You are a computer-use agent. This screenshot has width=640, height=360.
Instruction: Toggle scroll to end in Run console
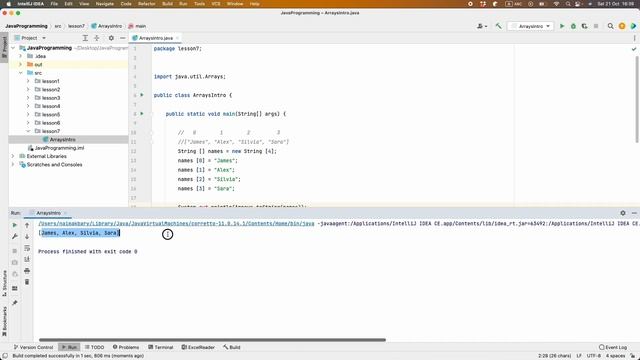(27, 259)
